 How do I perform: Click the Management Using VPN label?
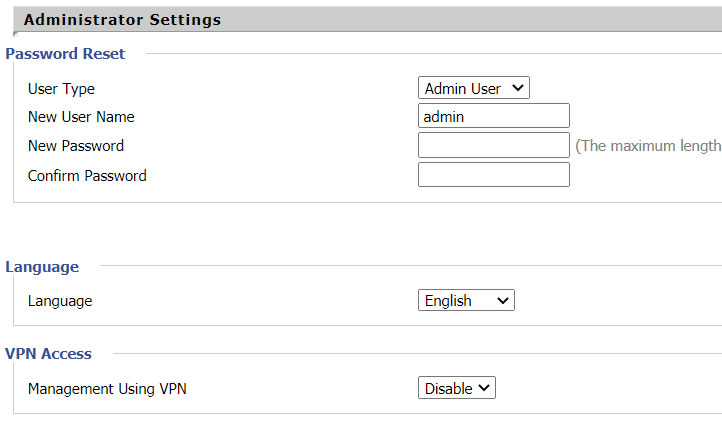click(x=107, y=389)
